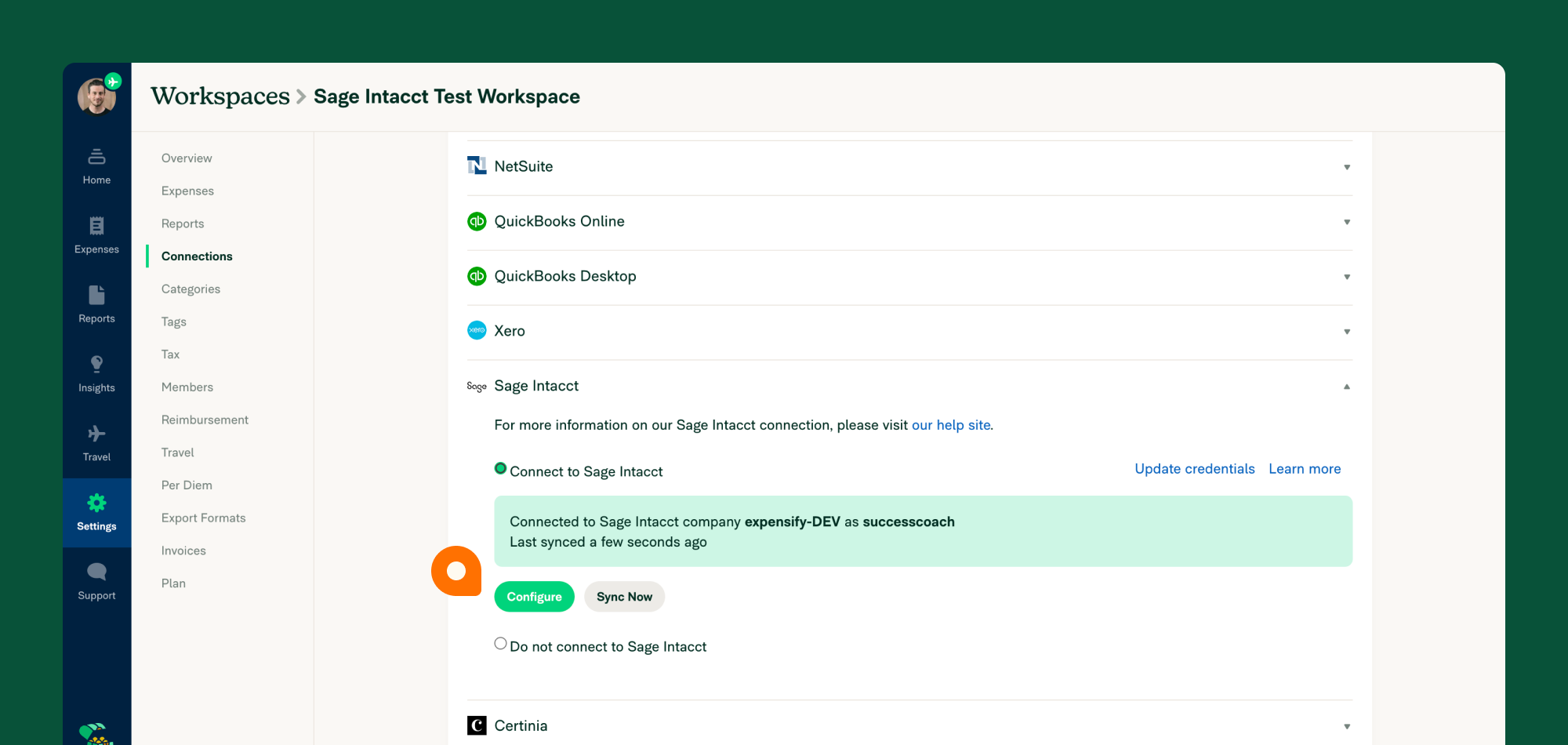Click the QuickBooks Online title
This screenshot has width=1568, height=745.
point(559,221)
